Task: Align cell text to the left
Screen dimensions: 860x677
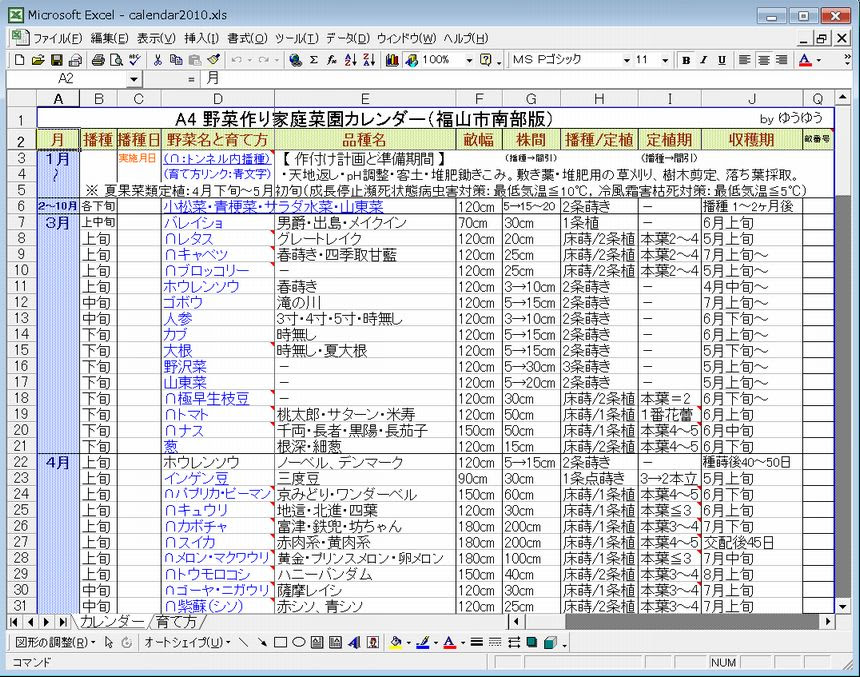Action: click(x=744, y=60)
